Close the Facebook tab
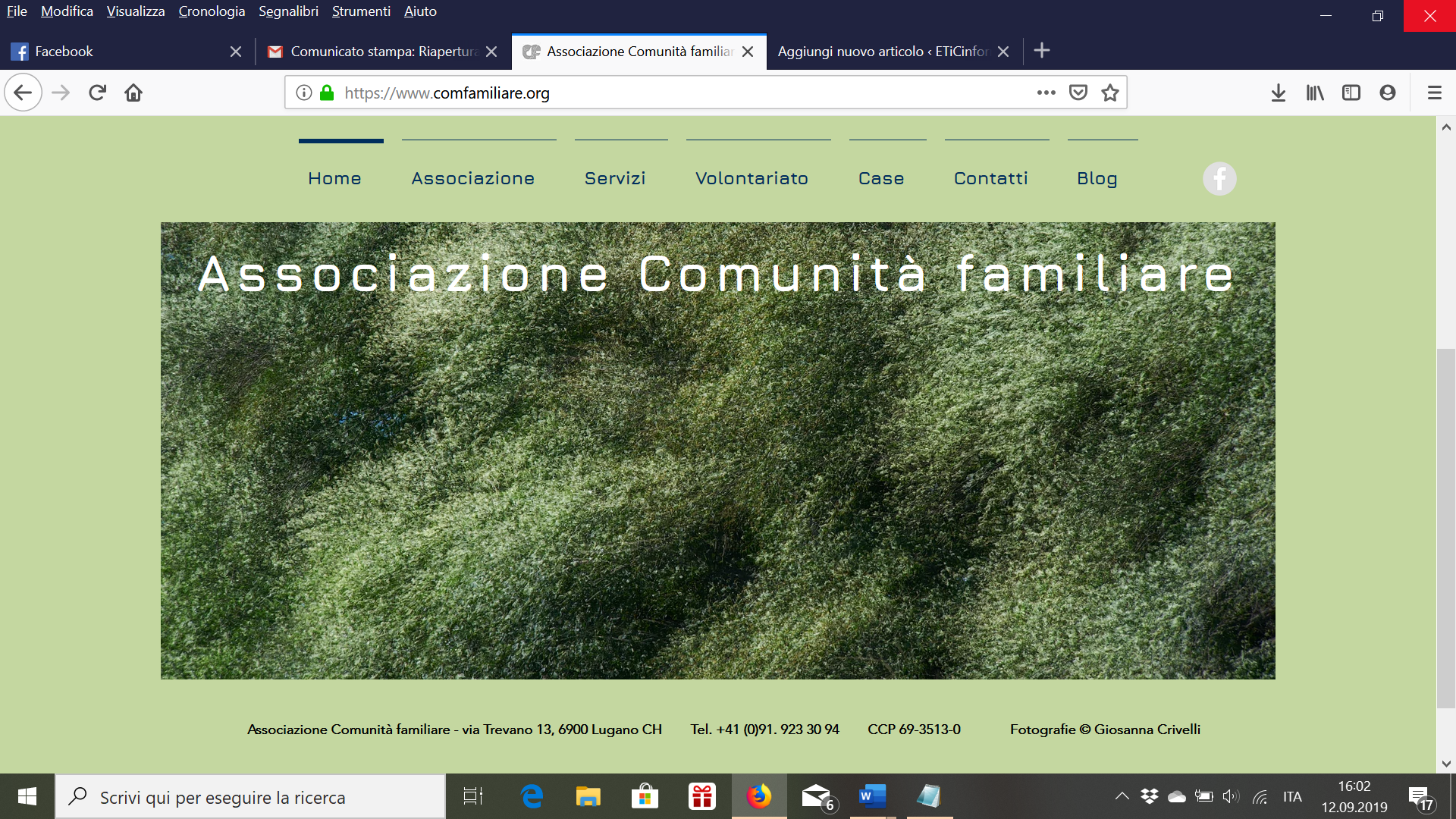The height and width of the screenshot is (819, 1456). [236, 52]
